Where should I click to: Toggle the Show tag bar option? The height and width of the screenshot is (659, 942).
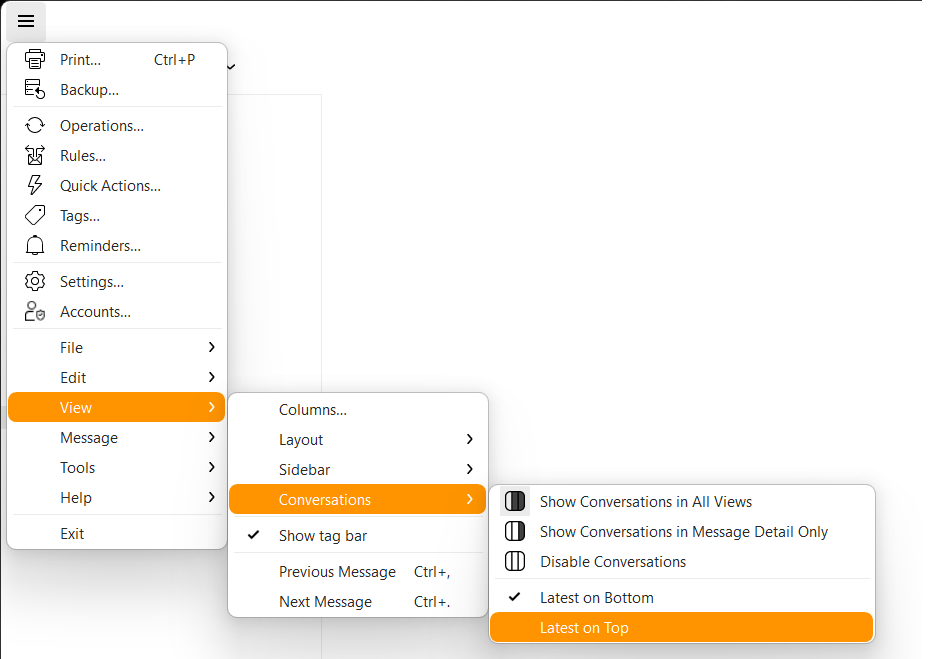point(358,536)
